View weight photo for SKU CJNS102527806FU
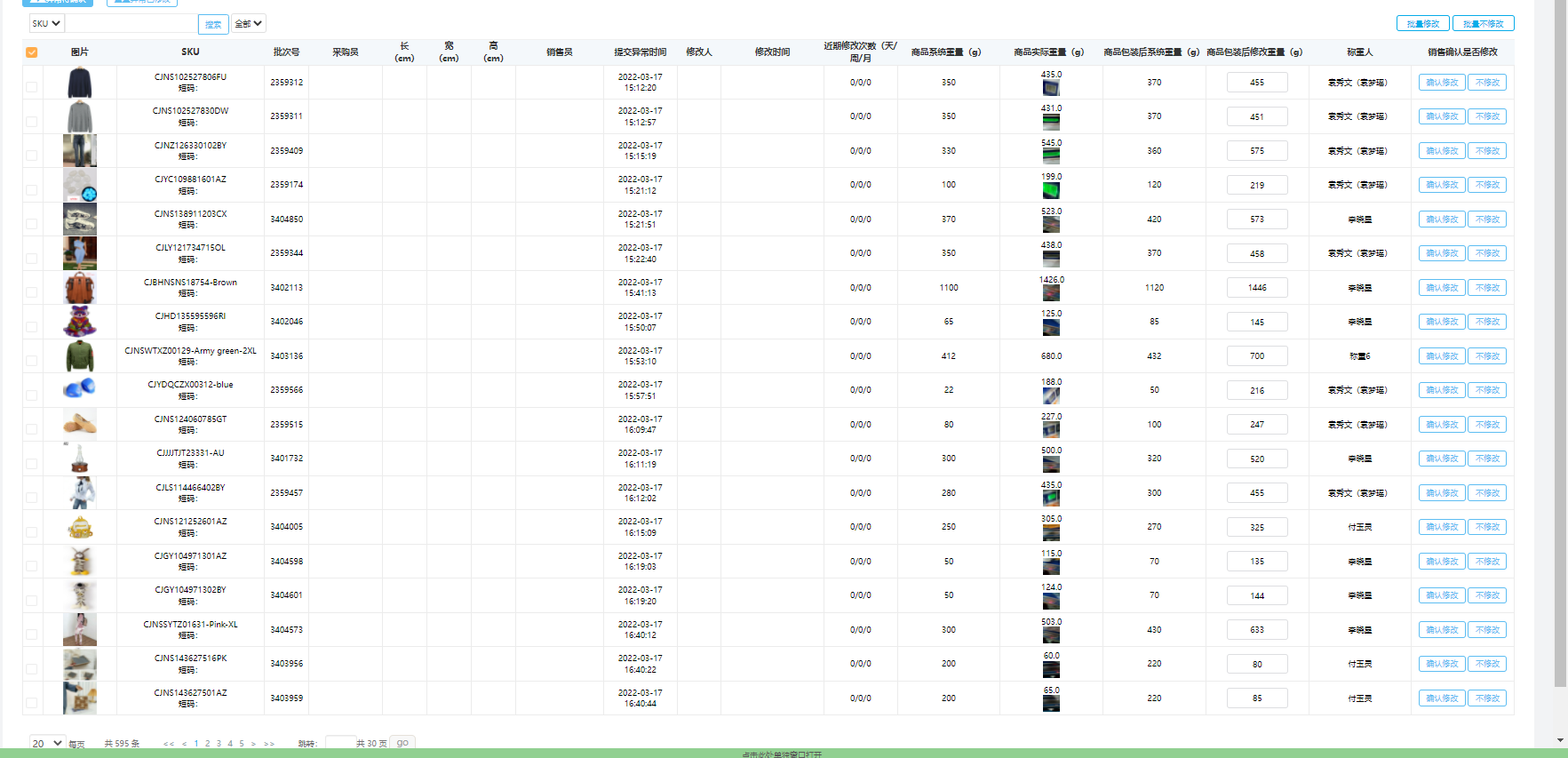1568x758 pixels. 1051,88
